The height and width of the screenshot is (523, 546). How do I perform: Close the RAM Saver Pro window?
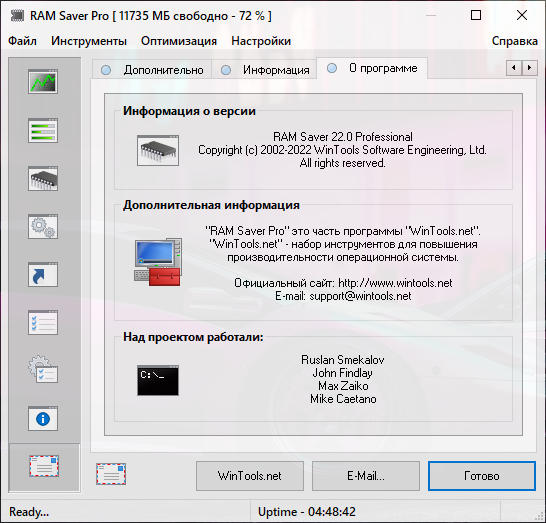point(522,15)
